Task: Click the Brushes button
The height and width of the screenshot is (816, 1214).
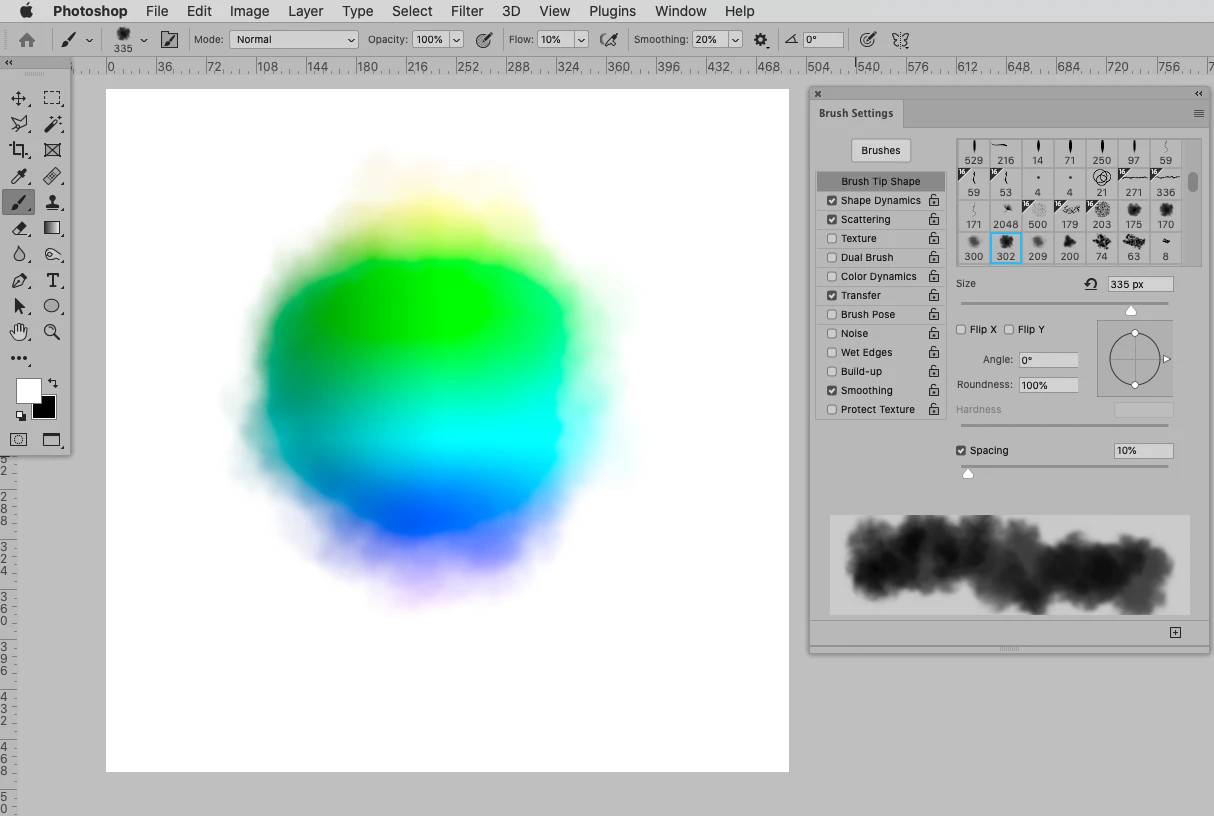Action: click(881, 150)
